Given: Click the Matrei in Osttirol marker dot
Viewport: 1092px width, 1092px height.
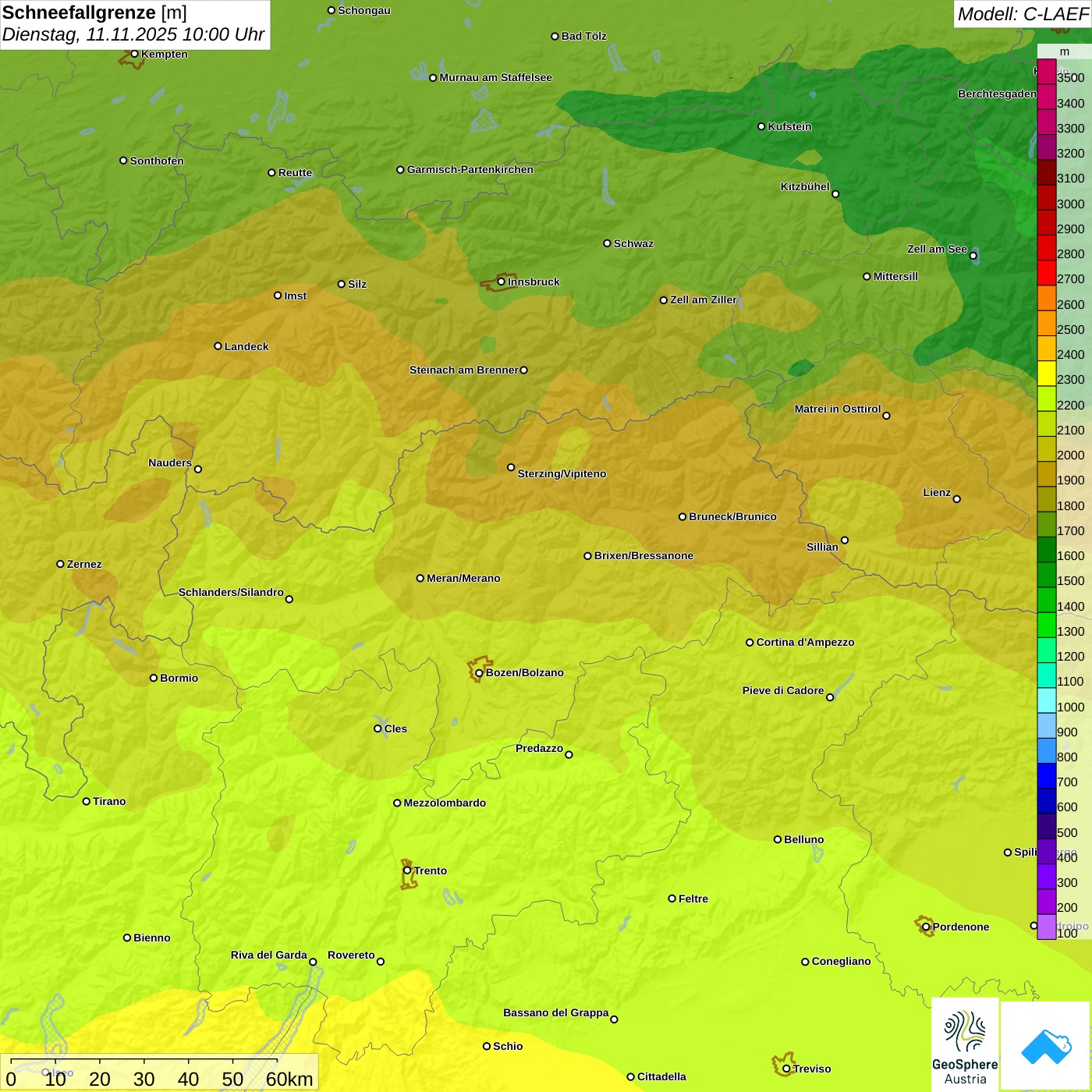Looking at the screenshot, I should pos(886,416).
